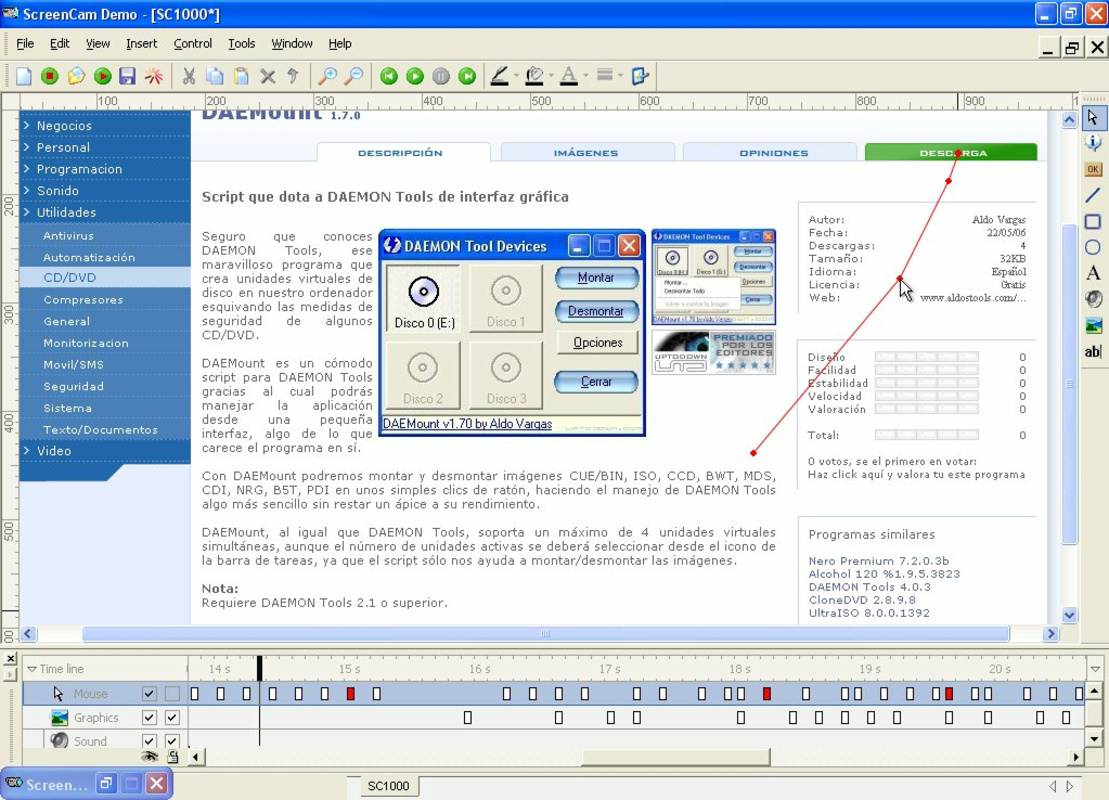Click the Cerrar button

(x=596, y=381)
